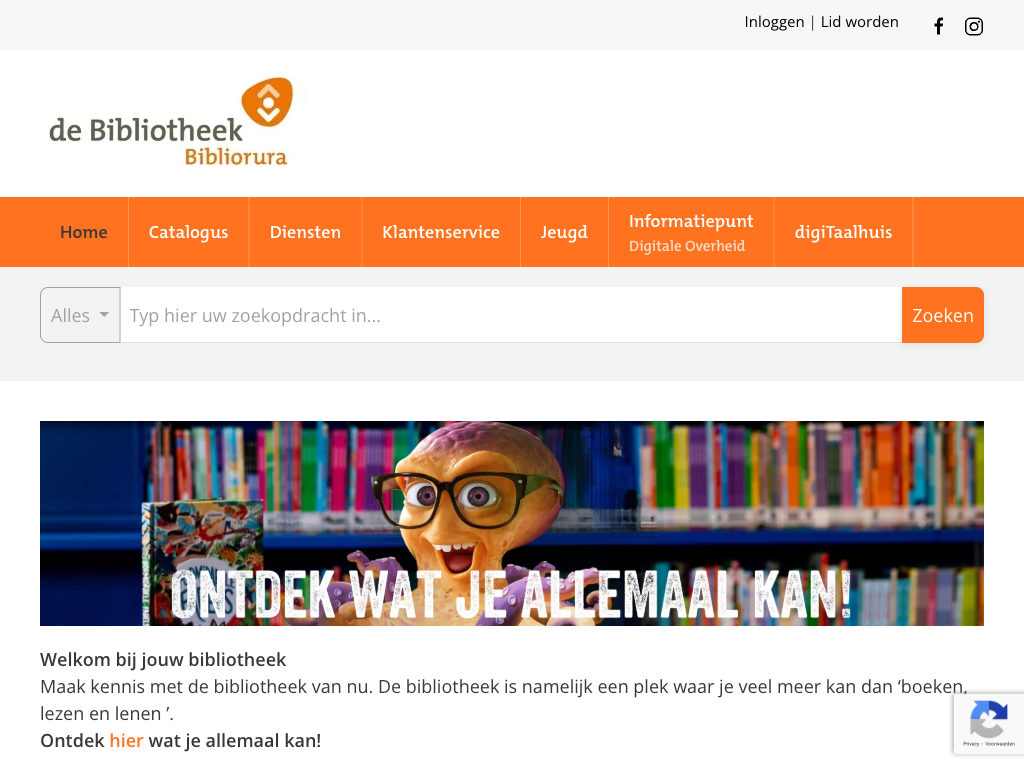The height and width of the screenshot is (768, 1024).
Task: Open the Facebook icon link
Action: [938, 26]
